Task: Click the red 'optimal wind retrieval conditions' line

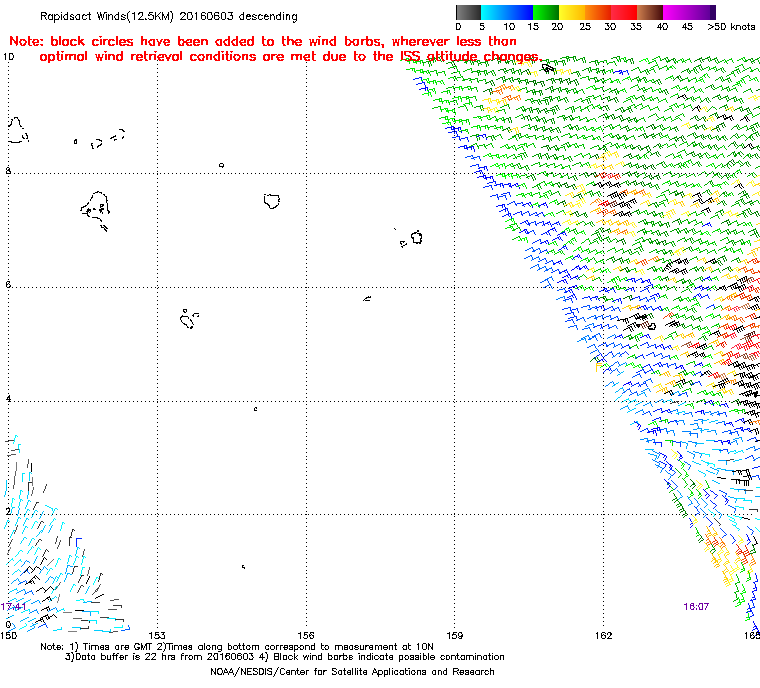Action: pos(290,56)
